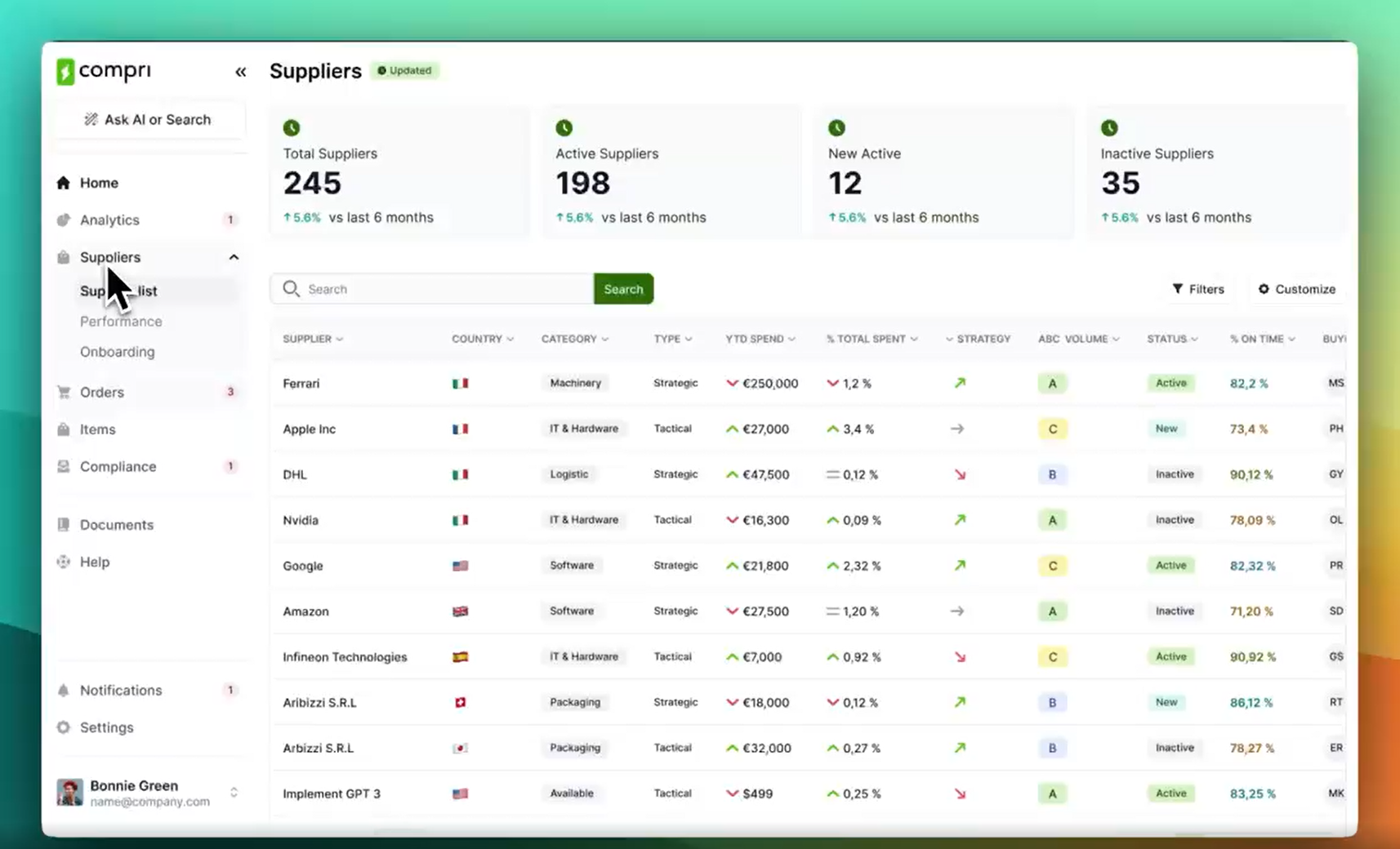
Task: Collapse the sidebar with the double-chevron icon
Action: (240, 72)
